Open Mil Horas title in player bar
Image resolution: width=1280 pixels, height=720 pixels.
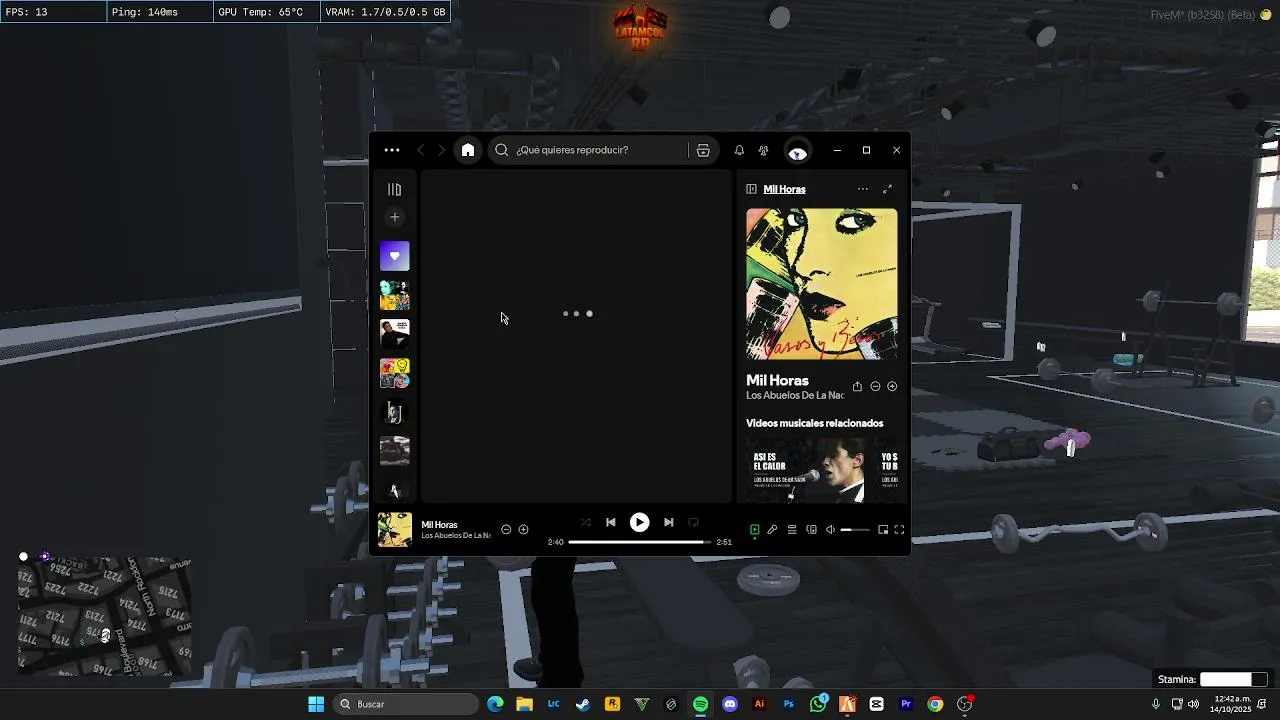(x=439, y=525)
